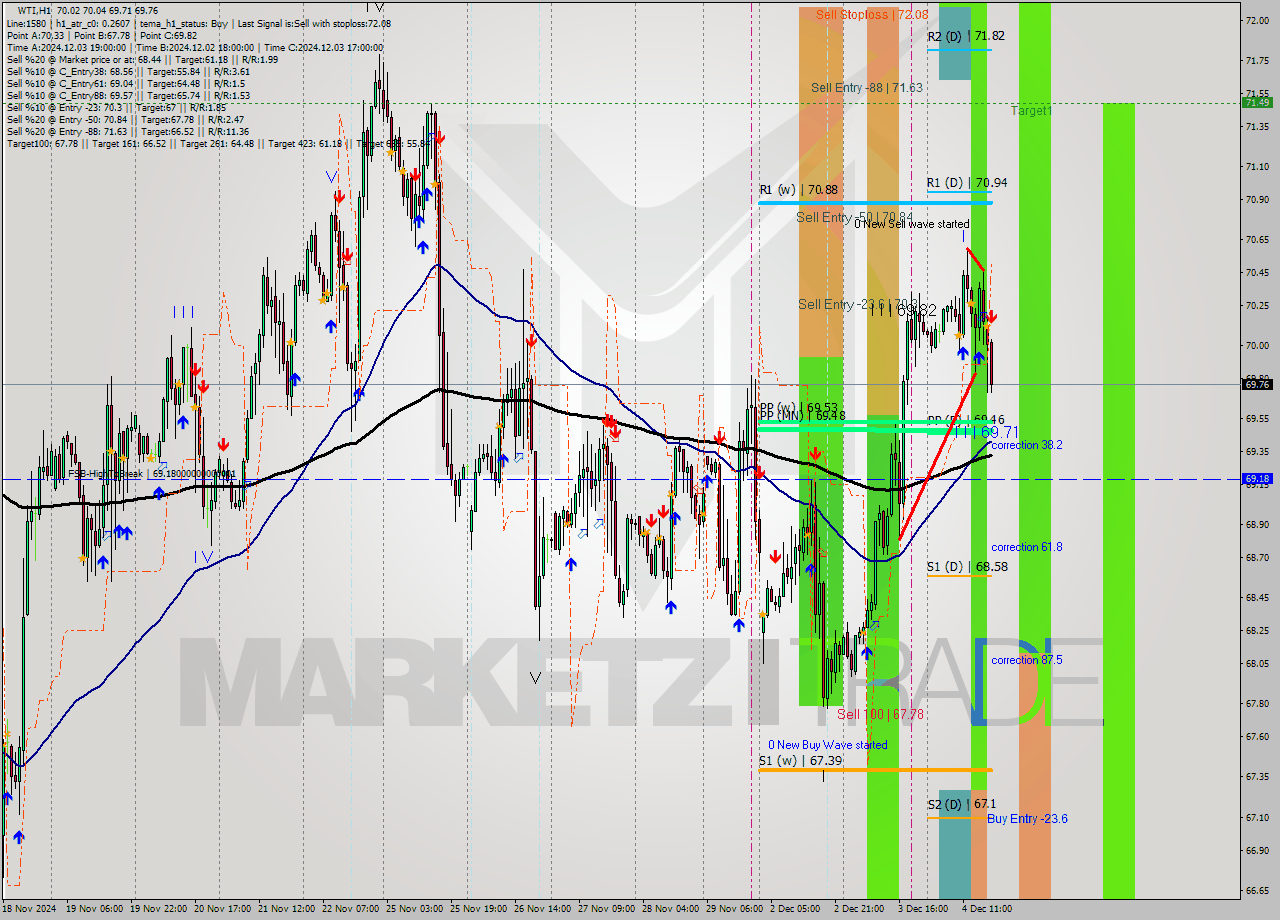Click the '22 Nov 07:00' time axis label
1280x920 pixels.
[351, 909]
